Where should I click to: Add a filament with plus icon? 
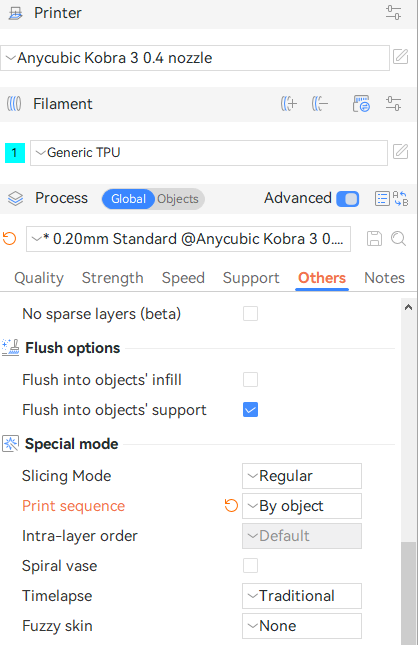pyautogui.click(x=289, y=104)
